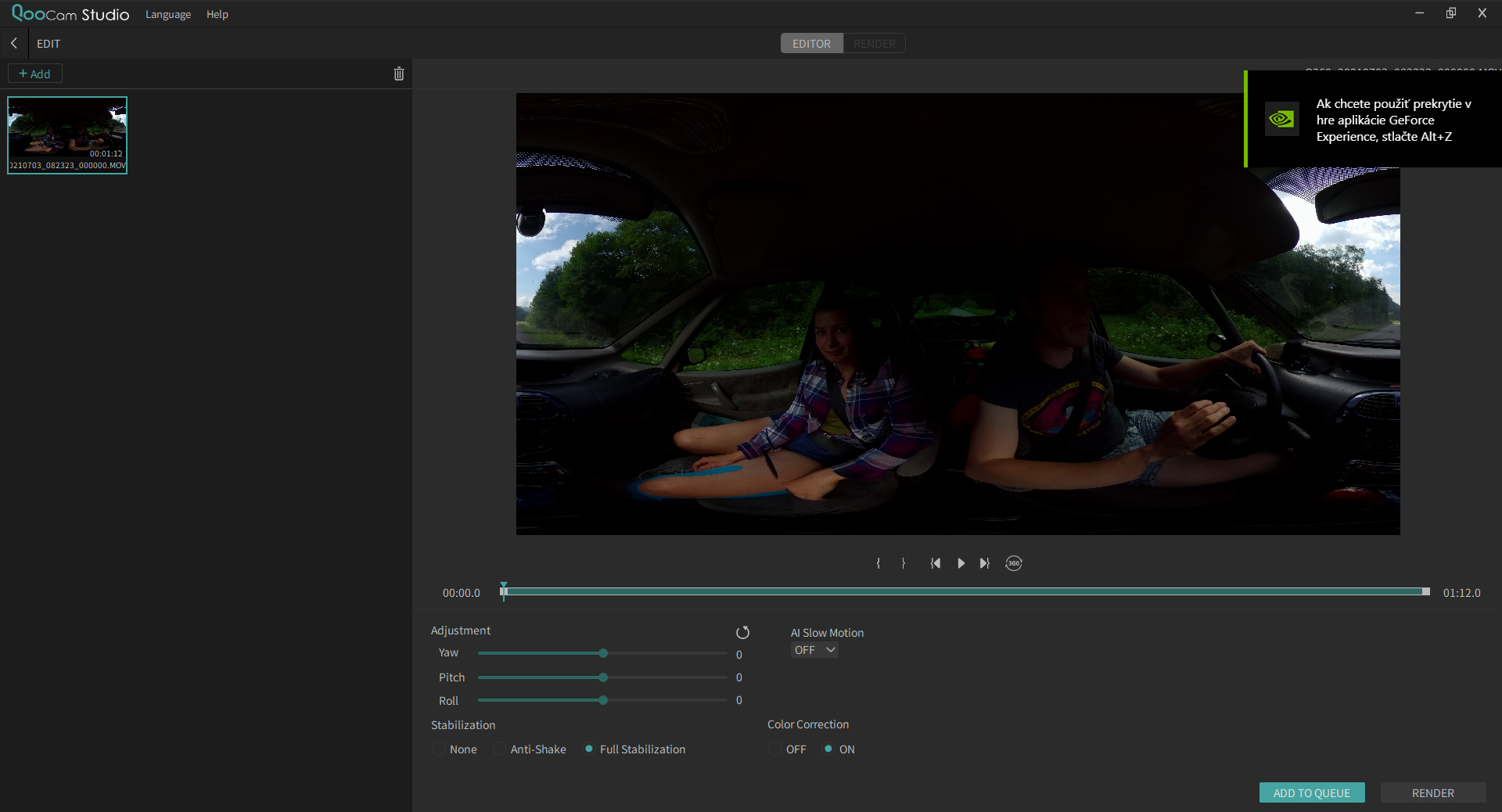Viewport: 1502px width, 812px height.
Task: Minimize the QooCam Studio window
Action: coord(1419,13)
